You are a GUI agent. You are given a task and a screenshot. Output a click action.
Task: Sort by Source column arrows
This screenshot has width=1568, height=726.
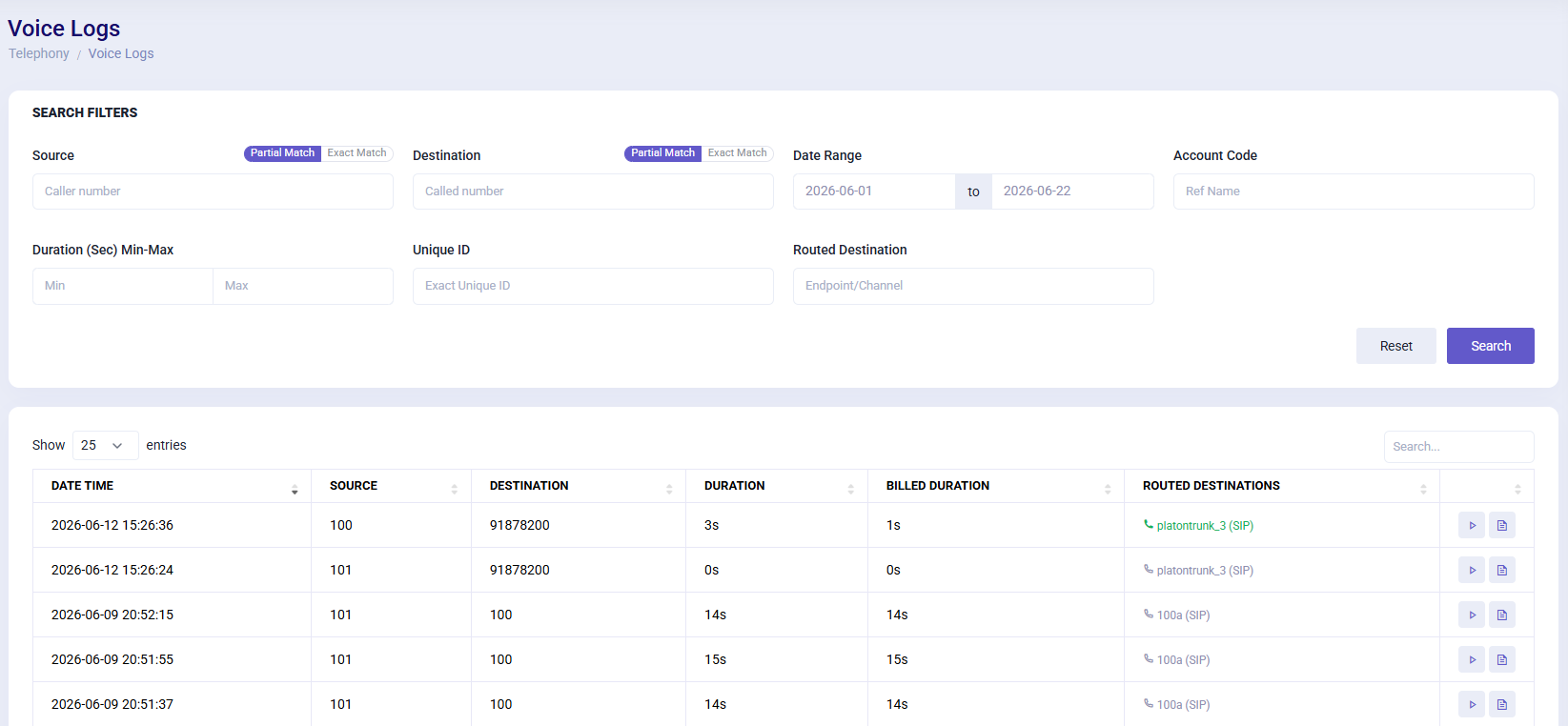tap(454, 489)
